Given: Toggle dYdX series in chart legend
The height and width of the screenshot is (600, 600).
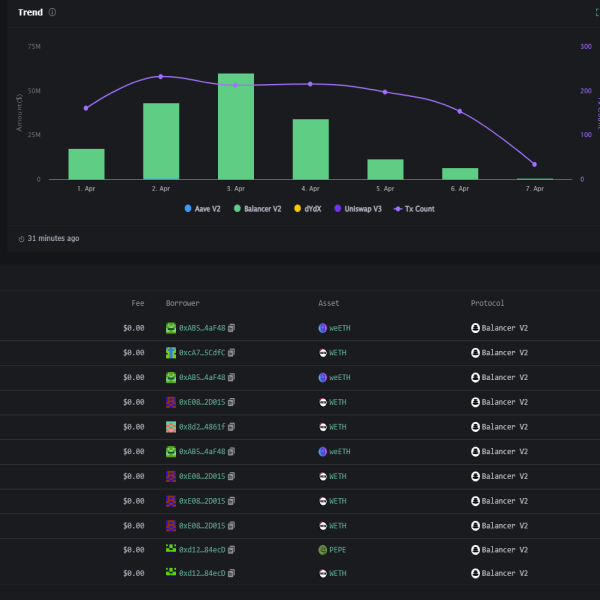Looking at the screenshot, I should 308,209.
